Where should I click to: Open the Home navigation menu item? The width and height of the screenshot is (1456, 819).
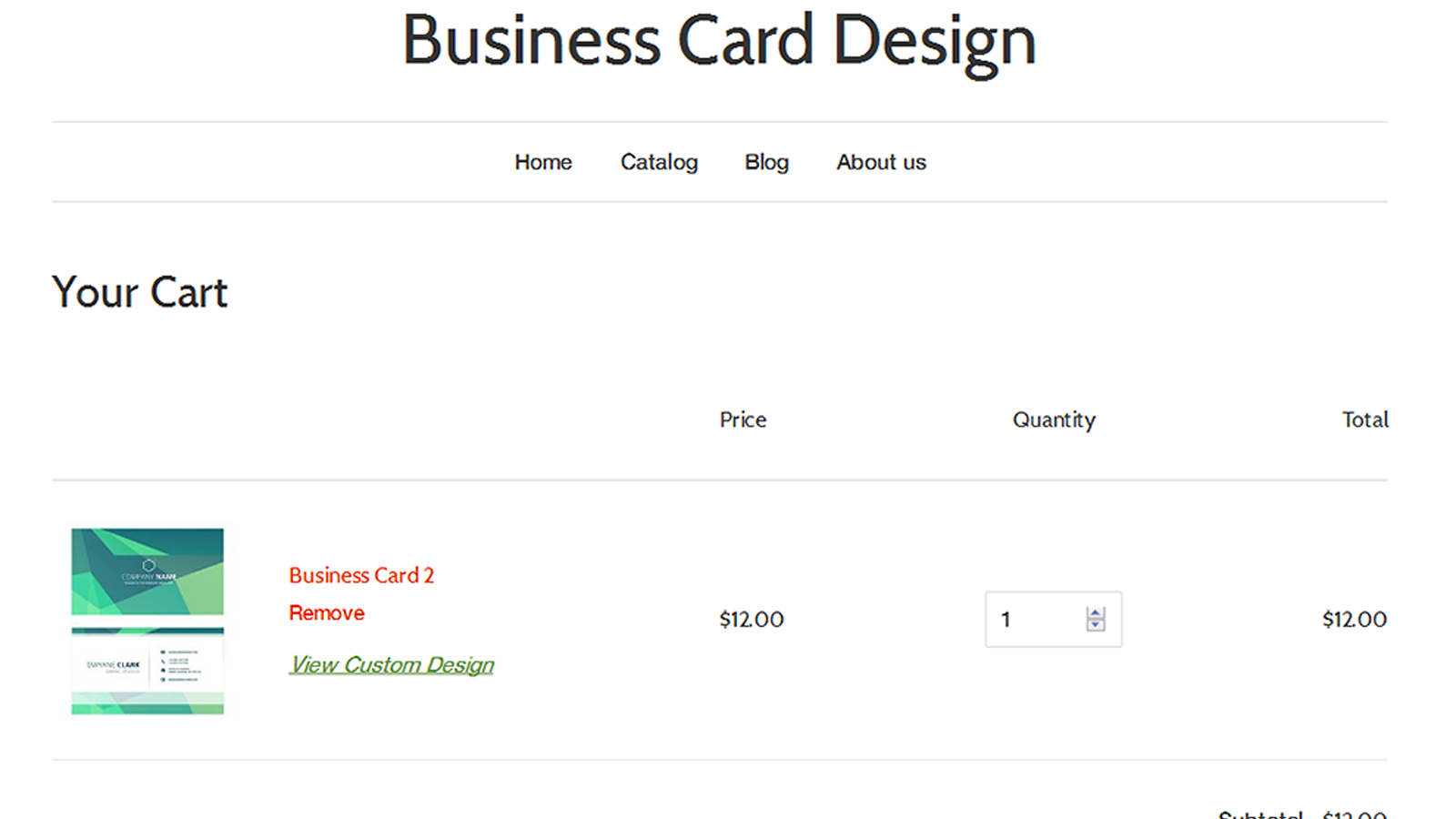(x=542, y=161)
